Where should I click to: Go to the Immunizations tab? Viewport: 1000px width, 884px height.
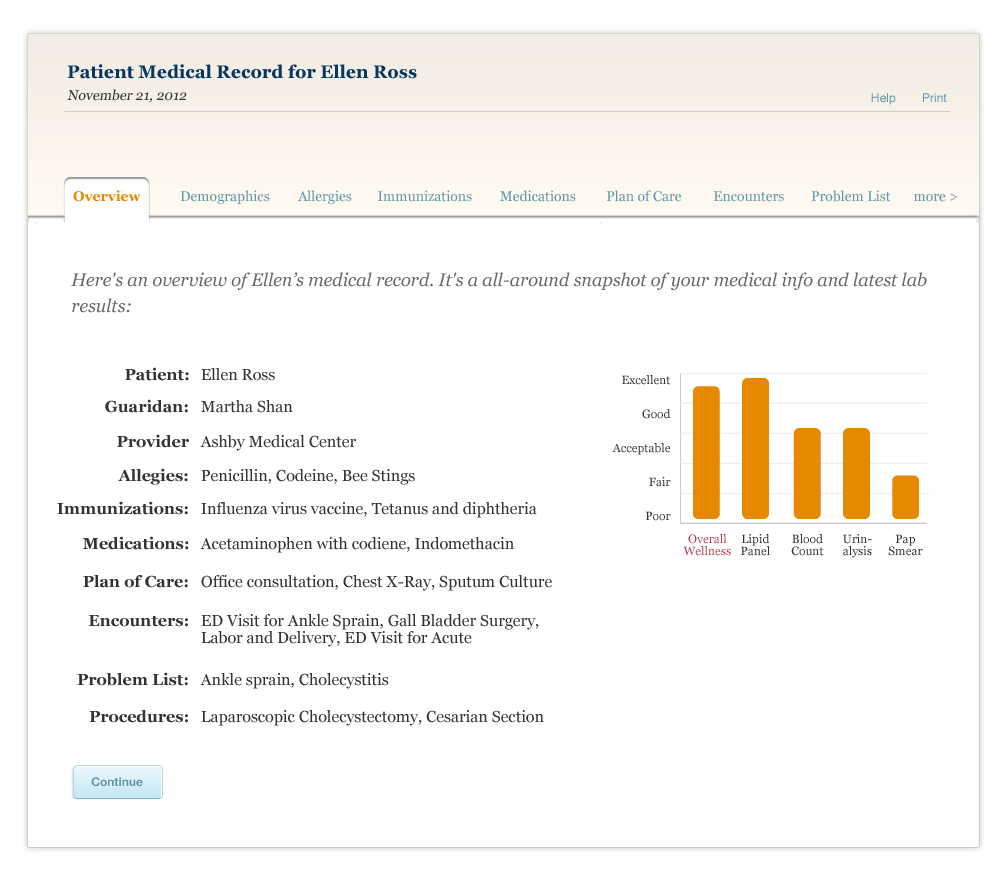click(425, 196)
